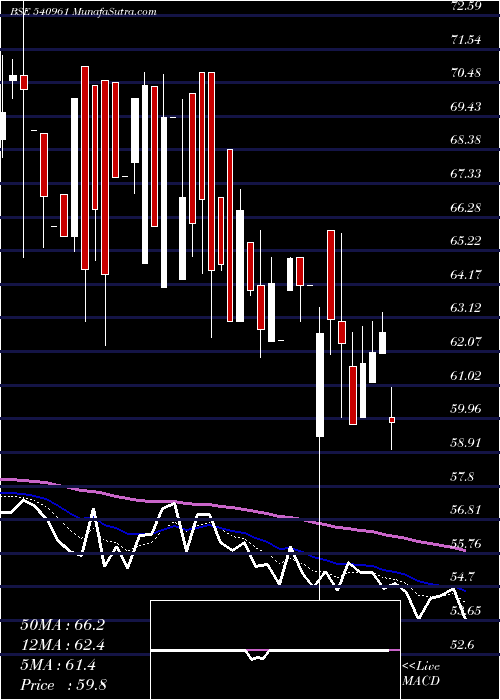Screen dimensions: 500x700
Task: Click the 50MA : 66.2 readout
Action: click(x=62, y=625)
